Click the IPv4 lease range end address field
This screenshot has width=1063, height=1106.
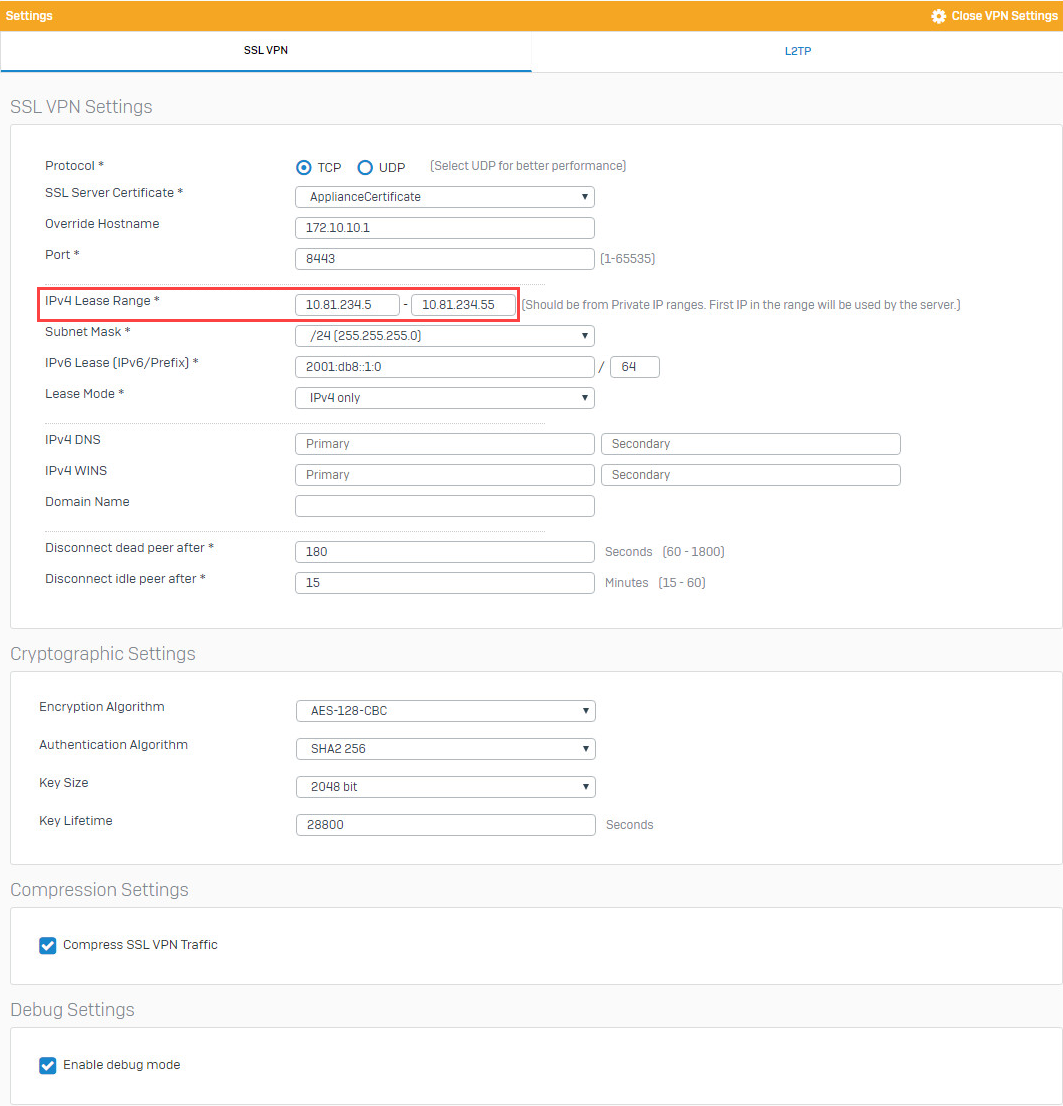click(463, 305)
